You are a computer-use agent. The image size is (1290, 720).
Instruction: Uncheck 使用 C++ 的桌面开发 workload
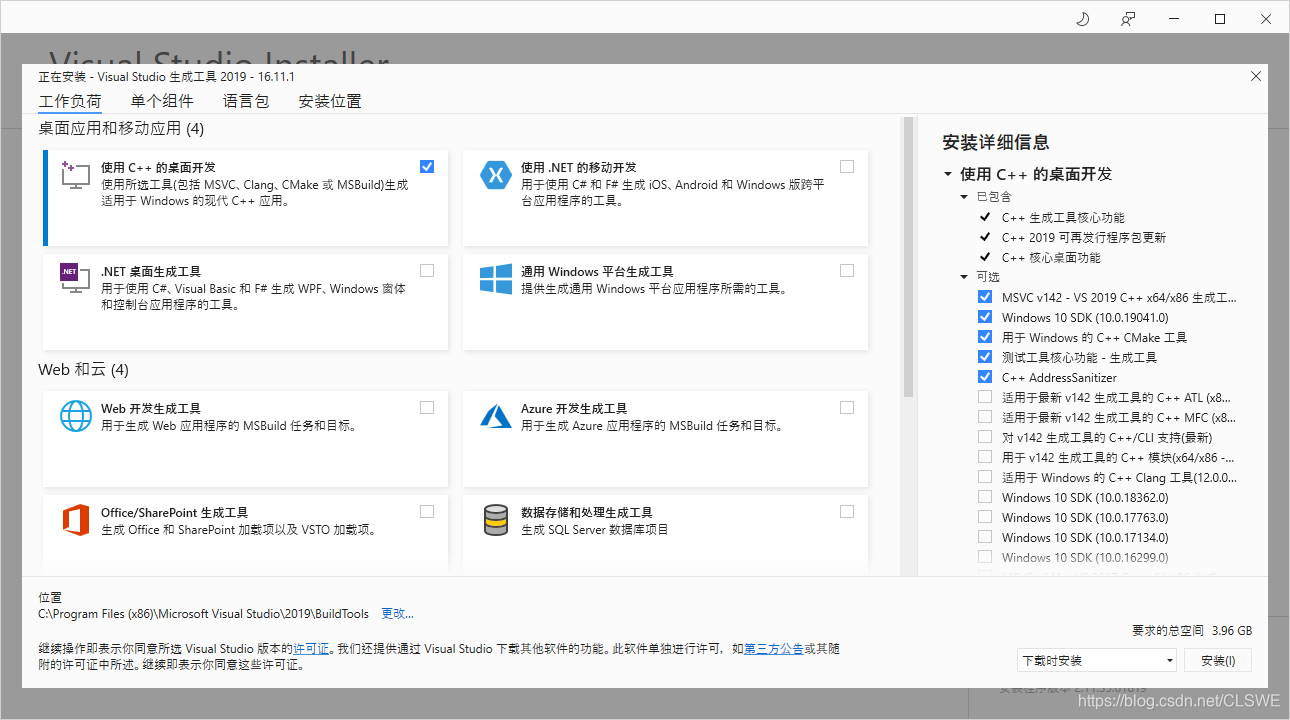pyautogui.click(x=427, y=166)
